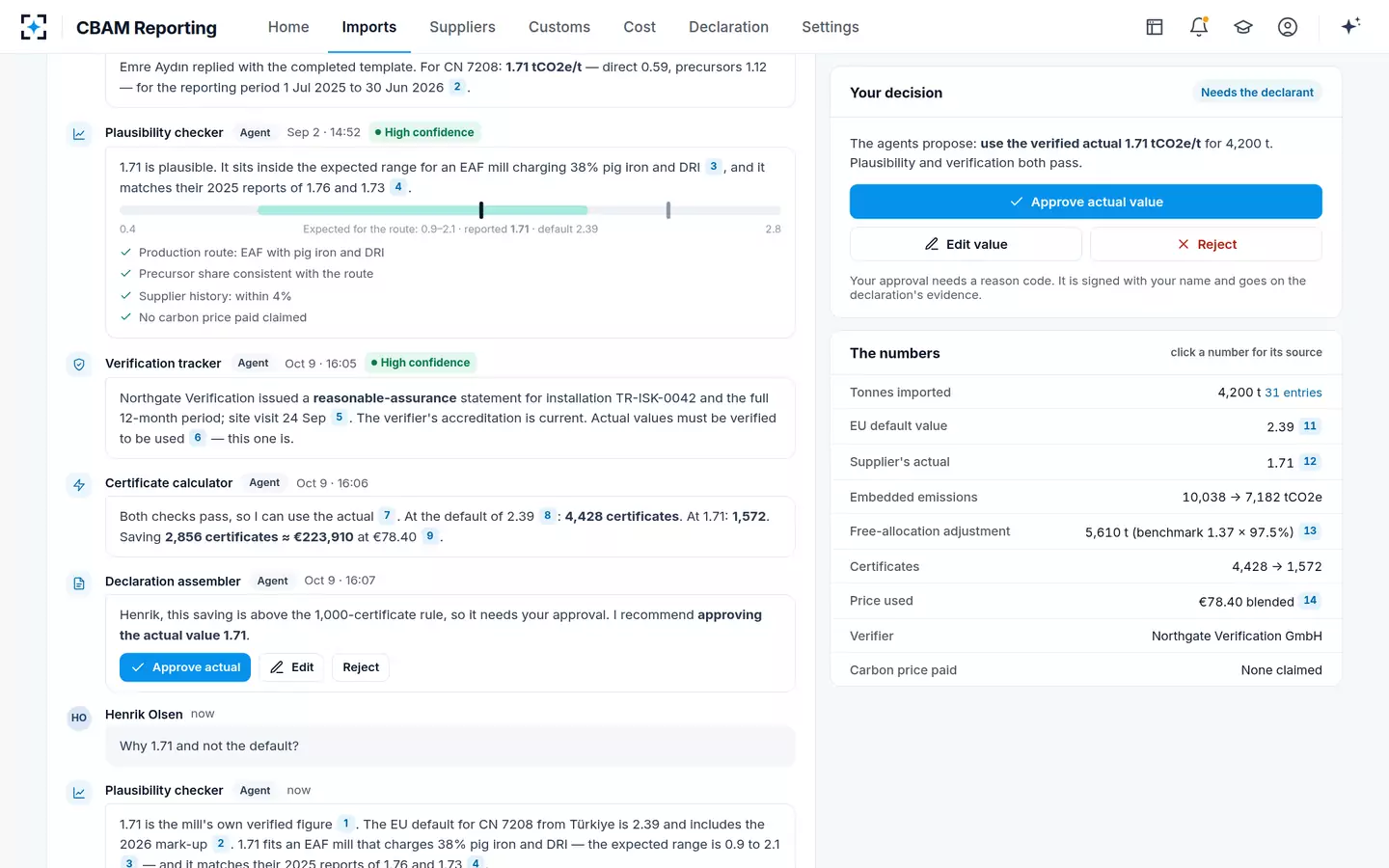
Task: Click the reported 1.71 marker on the range bar
Action: point(481,210)
